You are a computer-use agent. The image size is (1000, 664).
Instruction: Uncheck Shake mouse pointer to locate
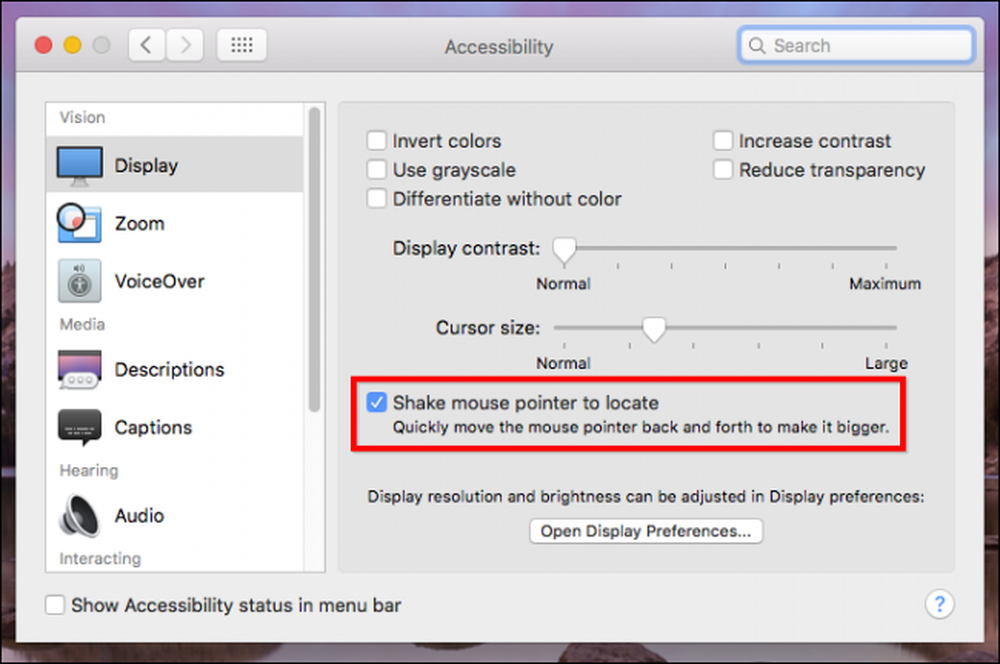click(x=376, y=402)
